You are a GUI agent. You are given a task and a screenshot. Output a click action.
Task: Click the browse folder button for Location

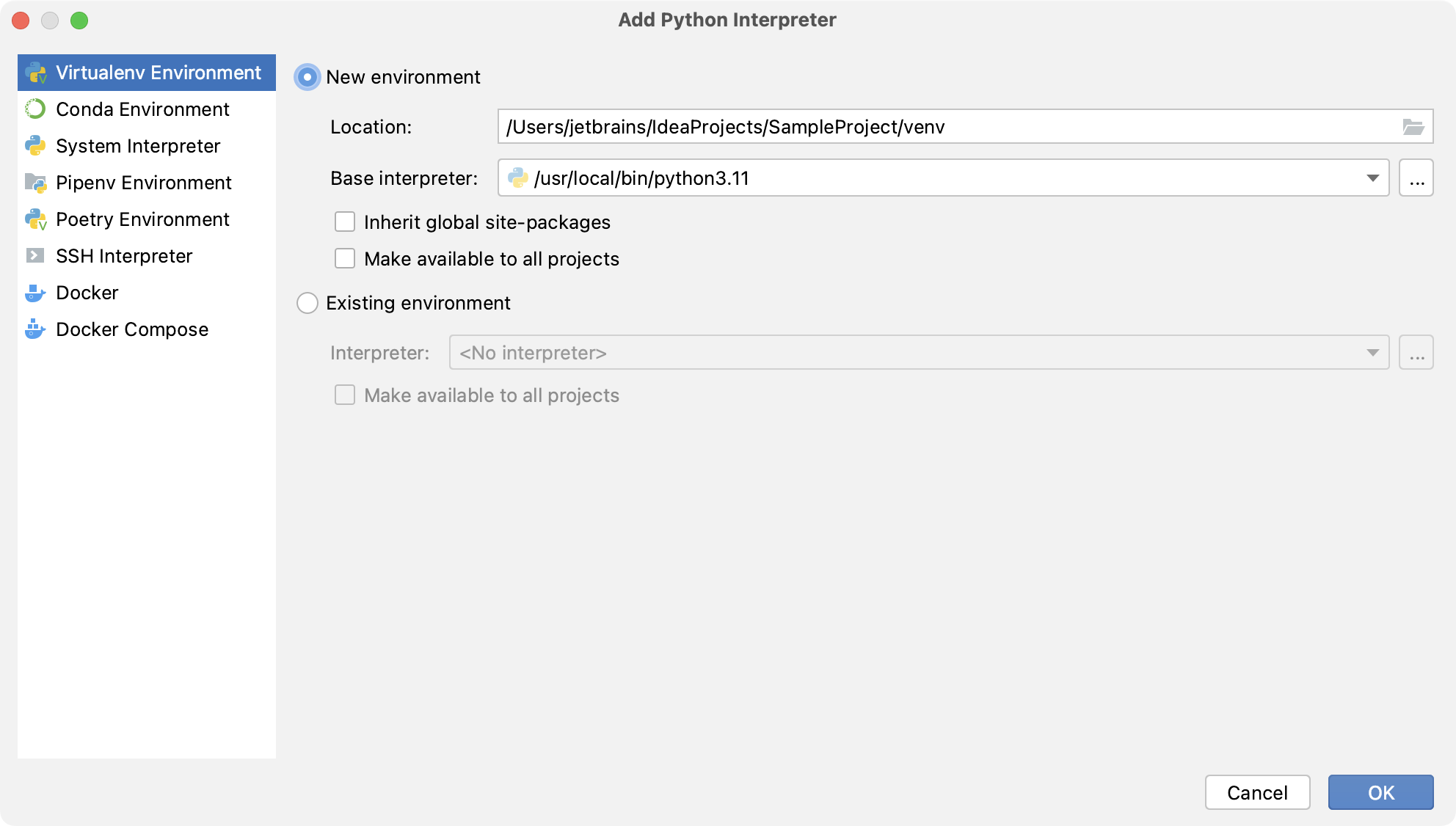coord(1414,127)
